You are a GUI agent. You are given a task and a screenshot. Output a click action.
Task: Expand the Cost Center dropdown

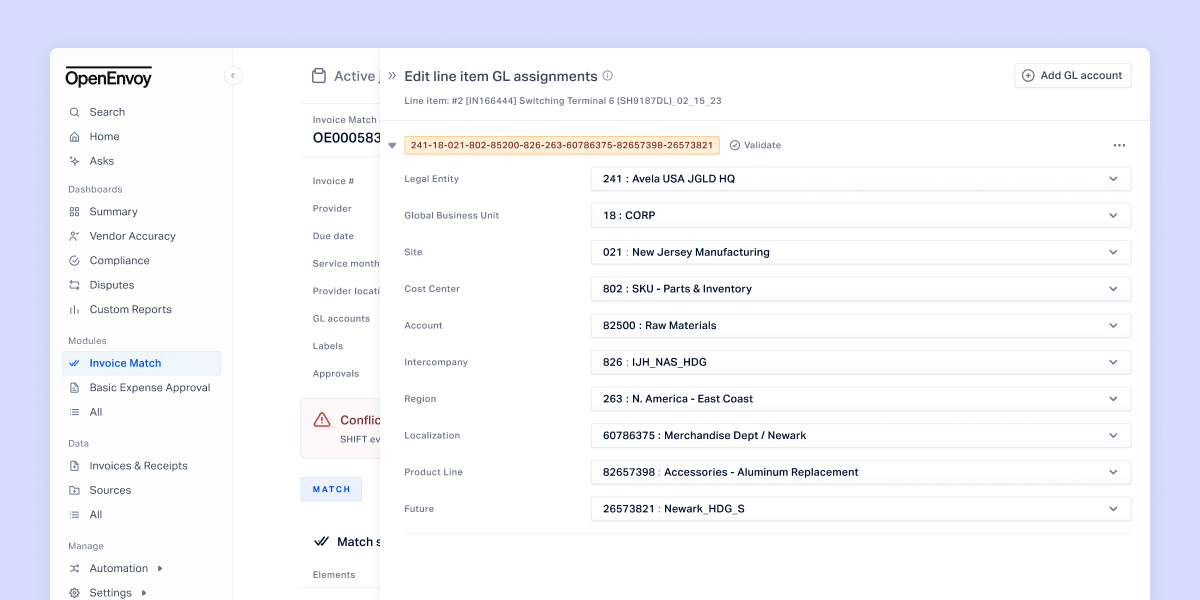point(861,289)
